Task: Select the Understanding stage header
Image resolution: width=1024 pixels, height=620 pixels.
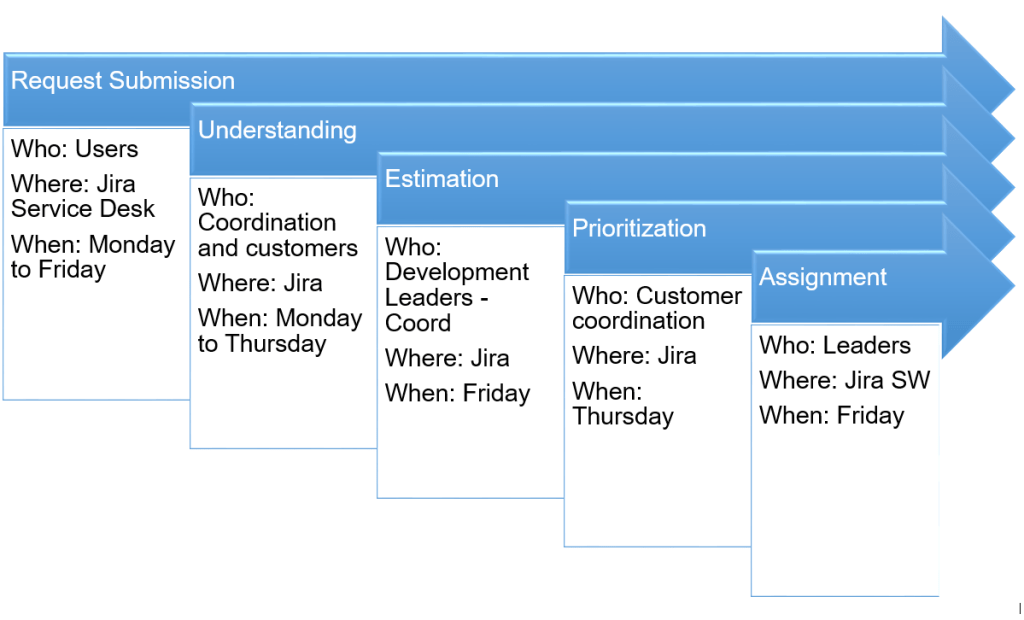Action: [277, 130]
